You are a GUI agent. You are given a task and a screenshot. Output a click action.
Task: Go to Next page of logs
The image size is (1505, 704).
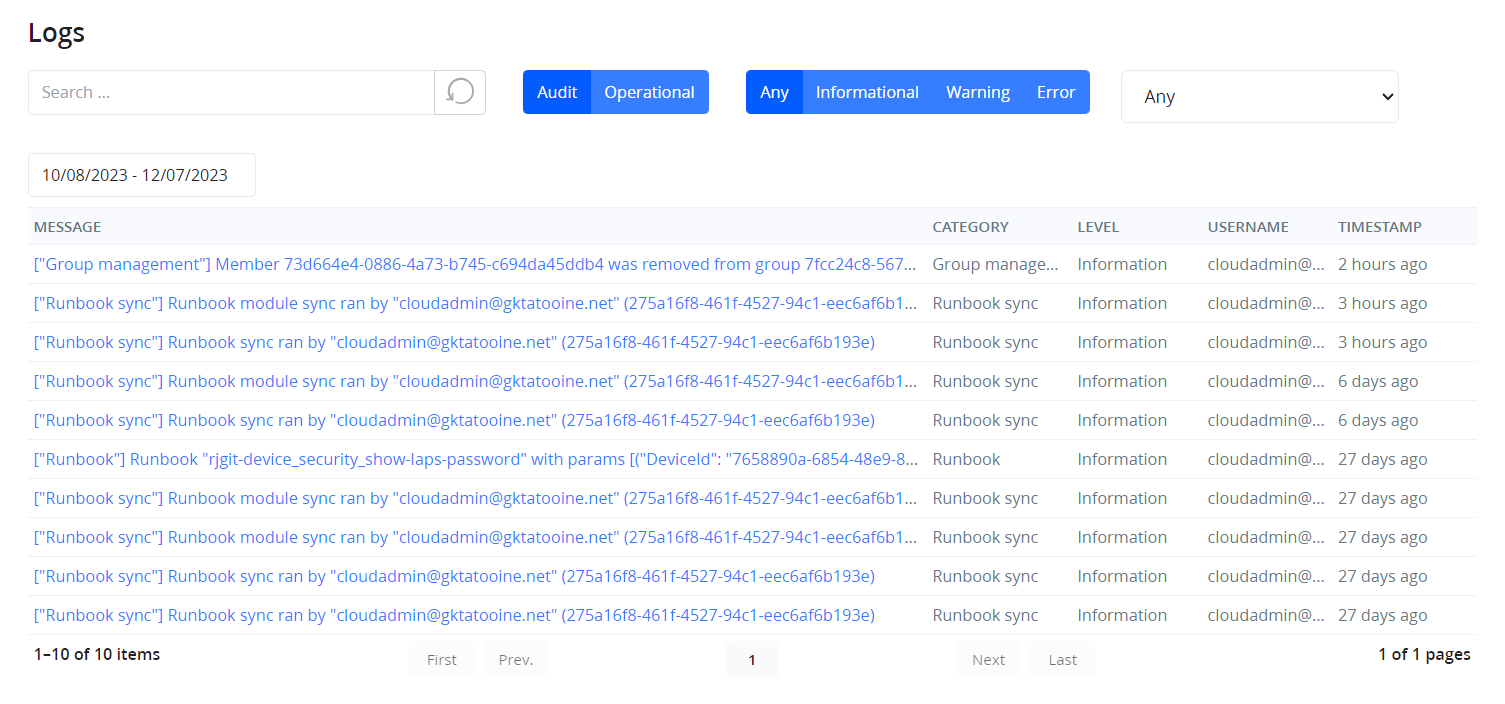click(988, 660)
